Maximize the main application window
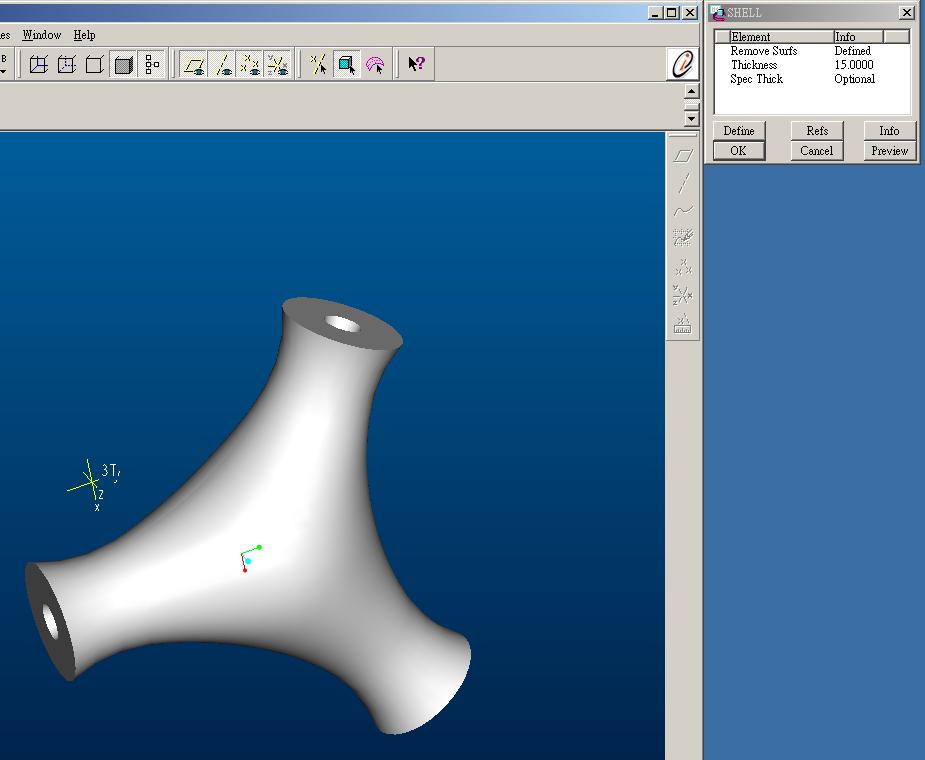Image resolution: width=925 pixels, height=760 pixels. 672,12
